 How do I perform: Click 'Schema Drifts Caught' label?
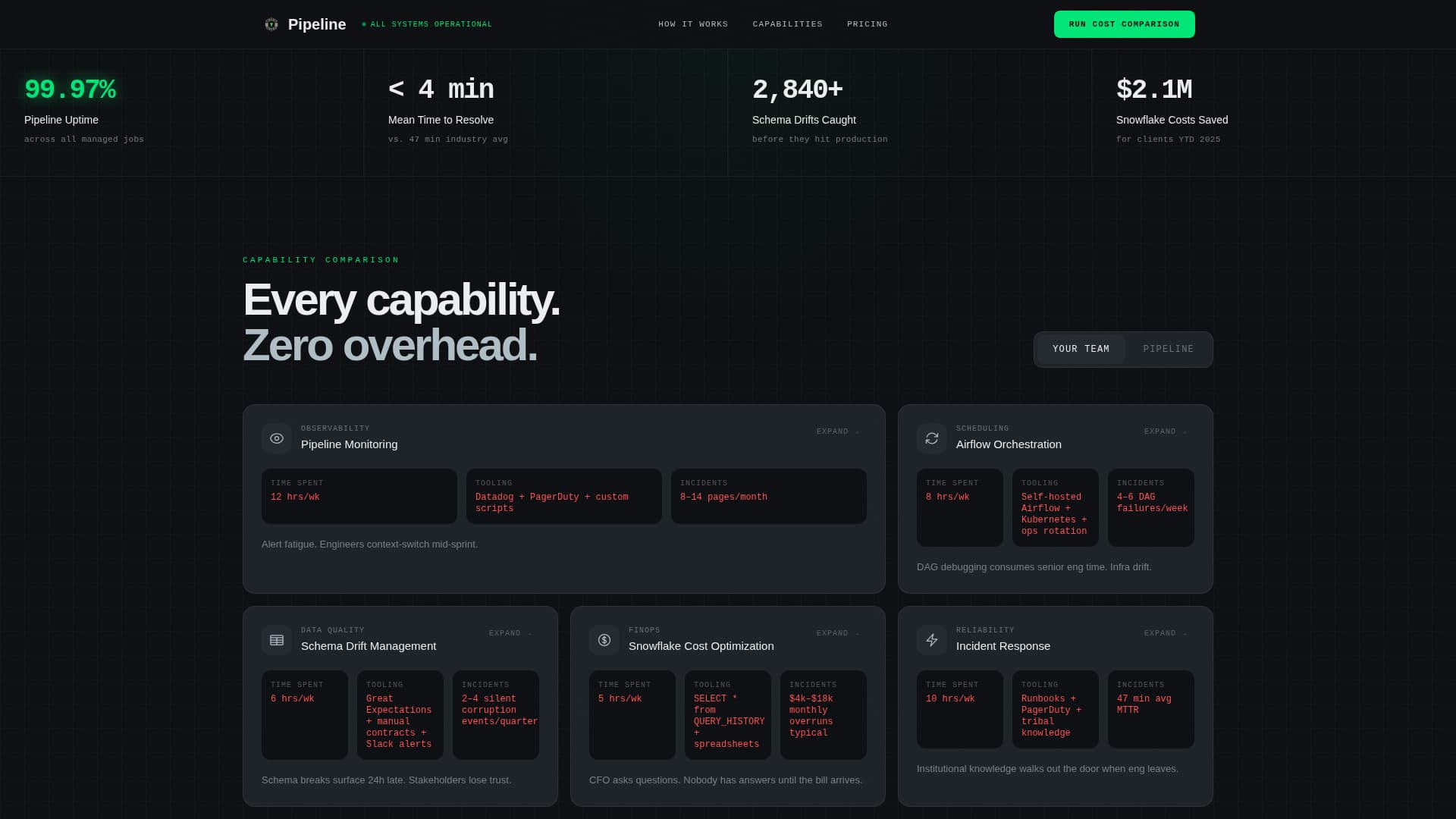click(804, 120)
